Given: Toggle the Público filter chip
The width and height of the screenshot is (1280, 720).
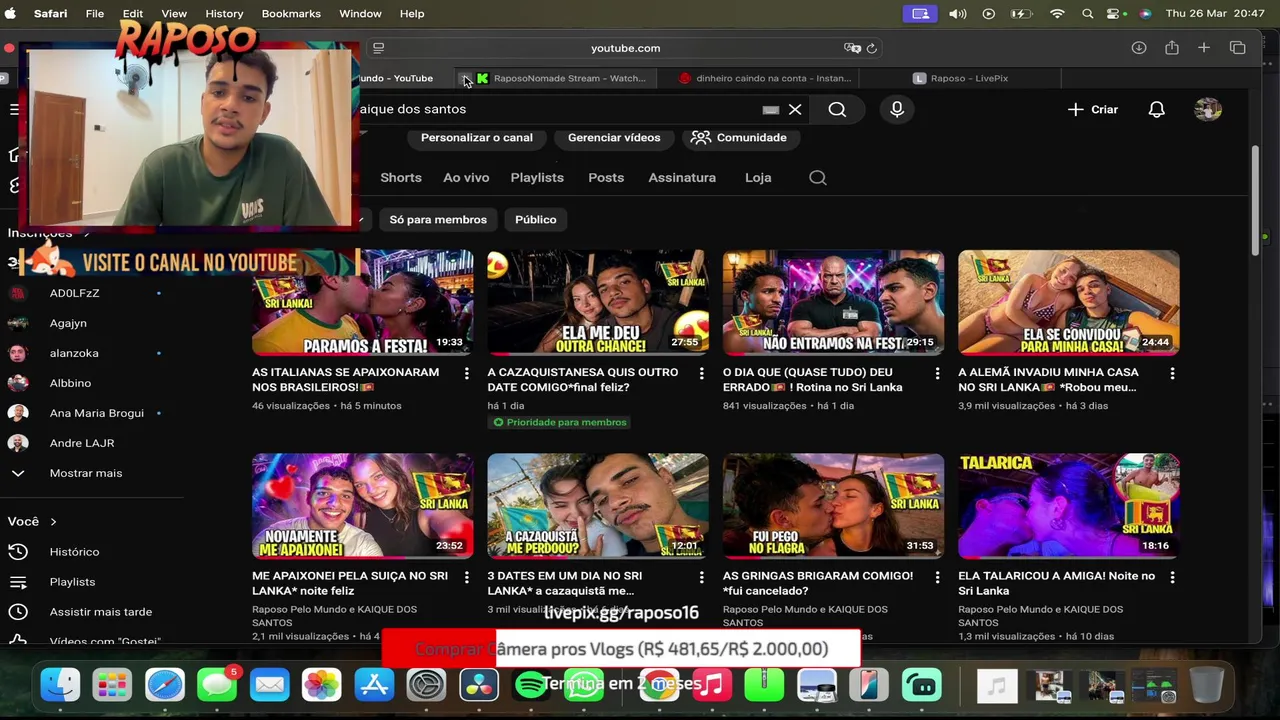Looking at the screenshot, I should pos(536,219).
